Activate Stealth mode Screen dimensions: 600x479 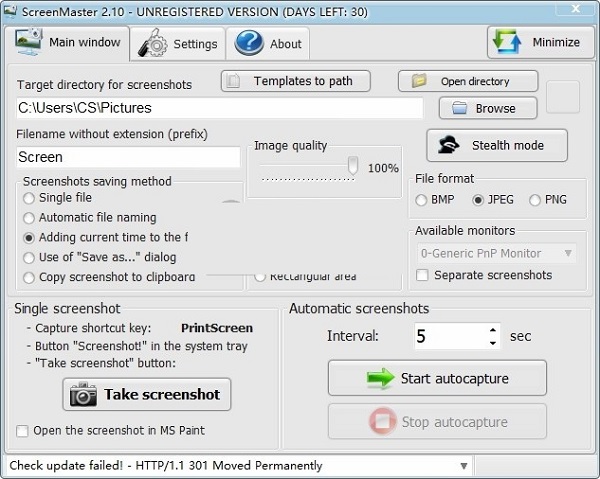(x=497, y=145)
